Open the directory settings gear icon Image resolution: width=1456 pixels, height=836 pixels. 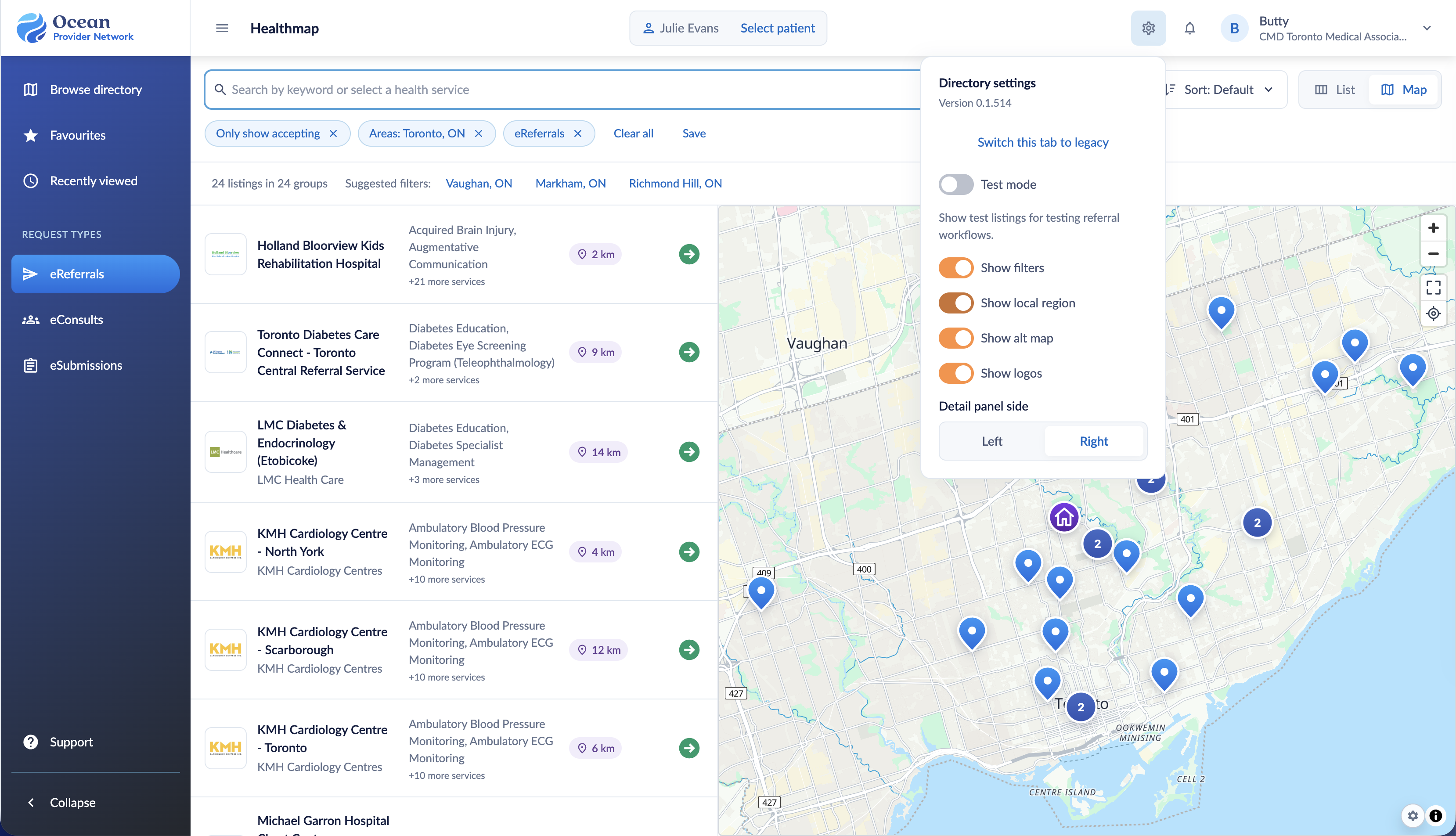tap(1148, 28)
